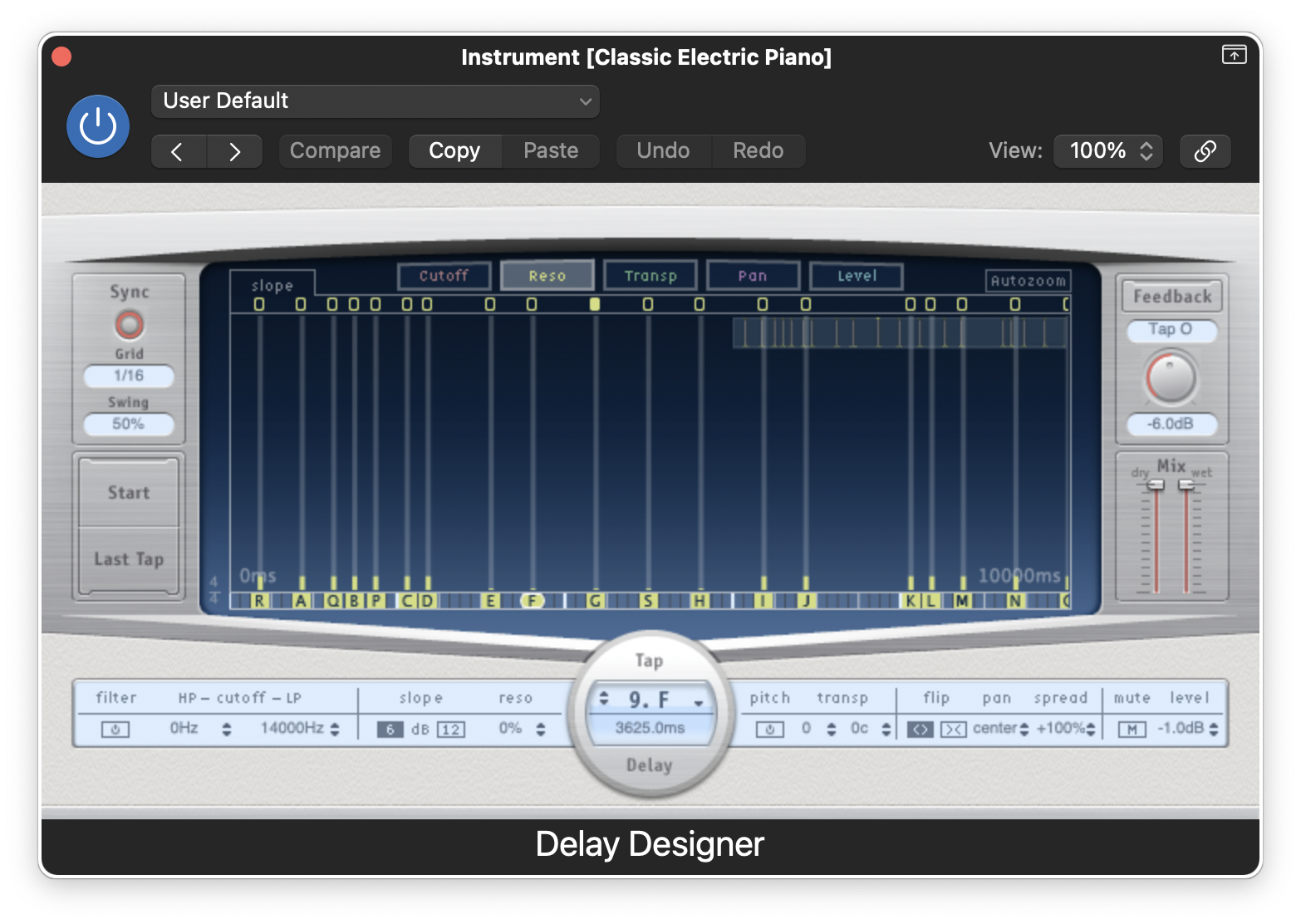
Task: Click the feedback level knob
Action: 1171,378
